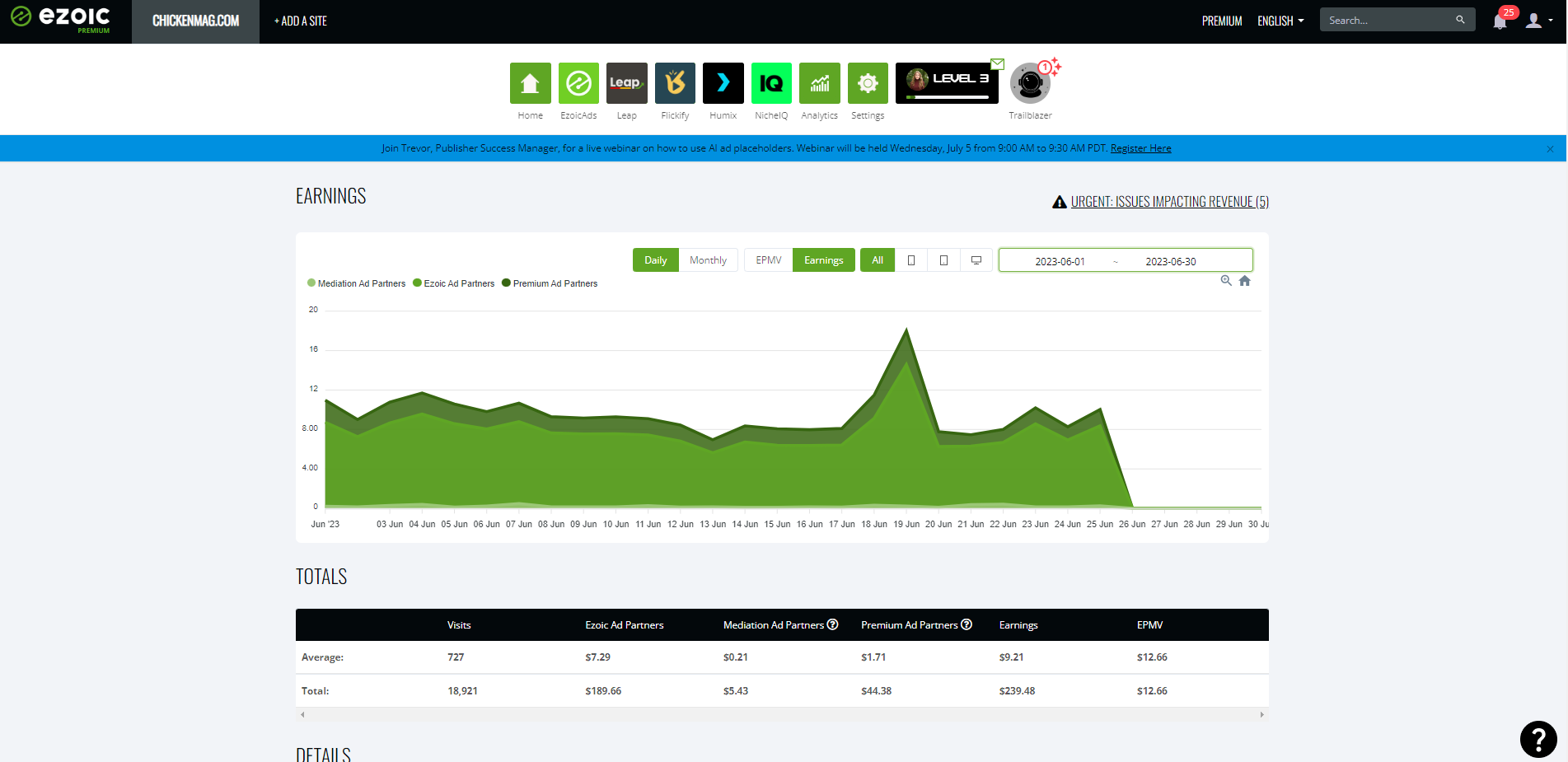Toggle Ezoic Ad Partners legend series
The image size is (1568, 762).
(x=454, y=283)
